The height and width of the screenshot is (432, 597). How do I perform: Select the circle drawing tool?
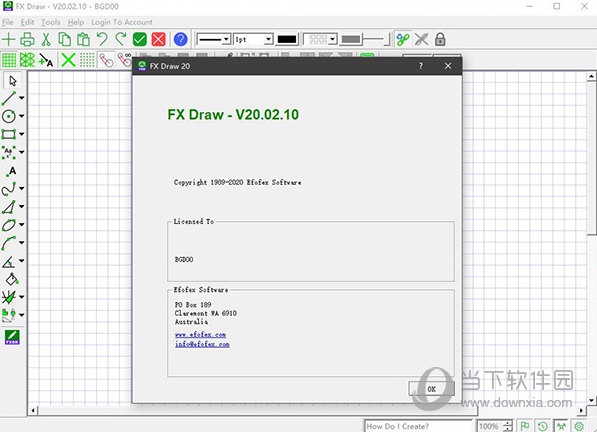point(9,116)
